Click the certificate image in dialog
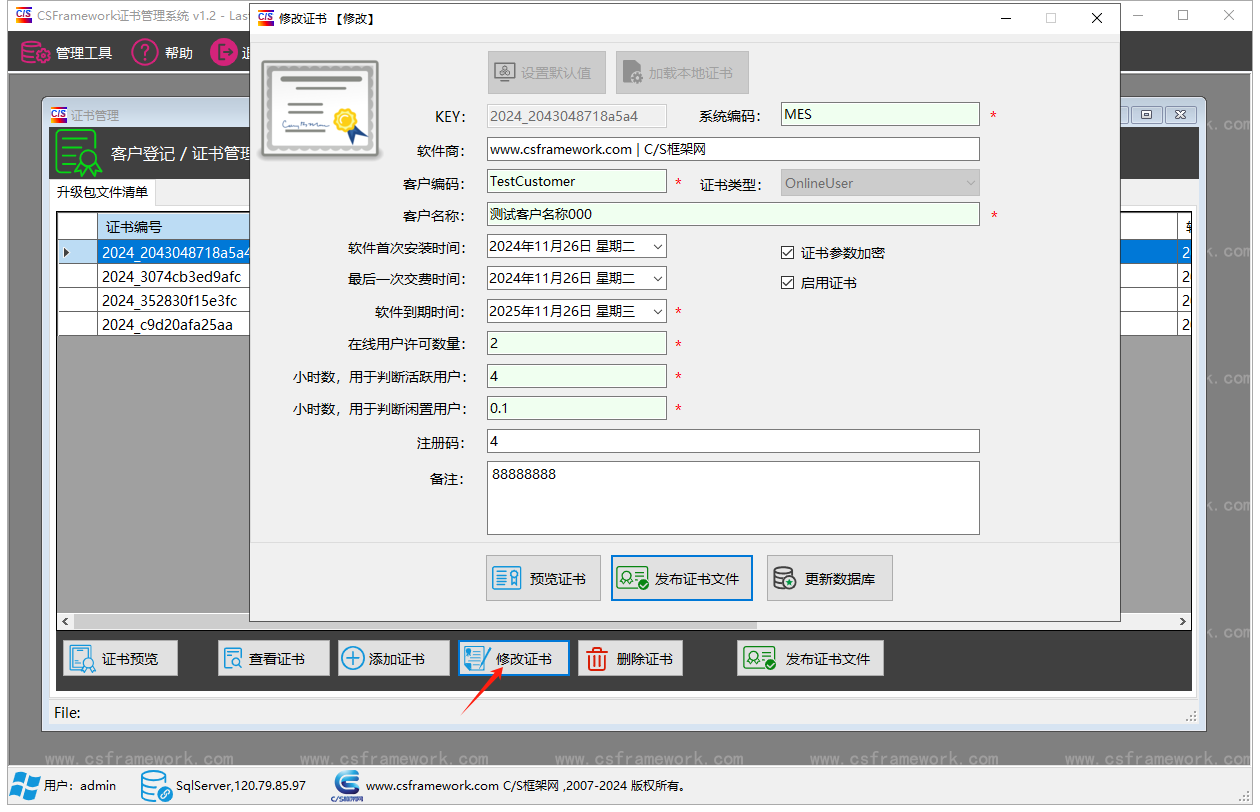 (x=321, y=110)
